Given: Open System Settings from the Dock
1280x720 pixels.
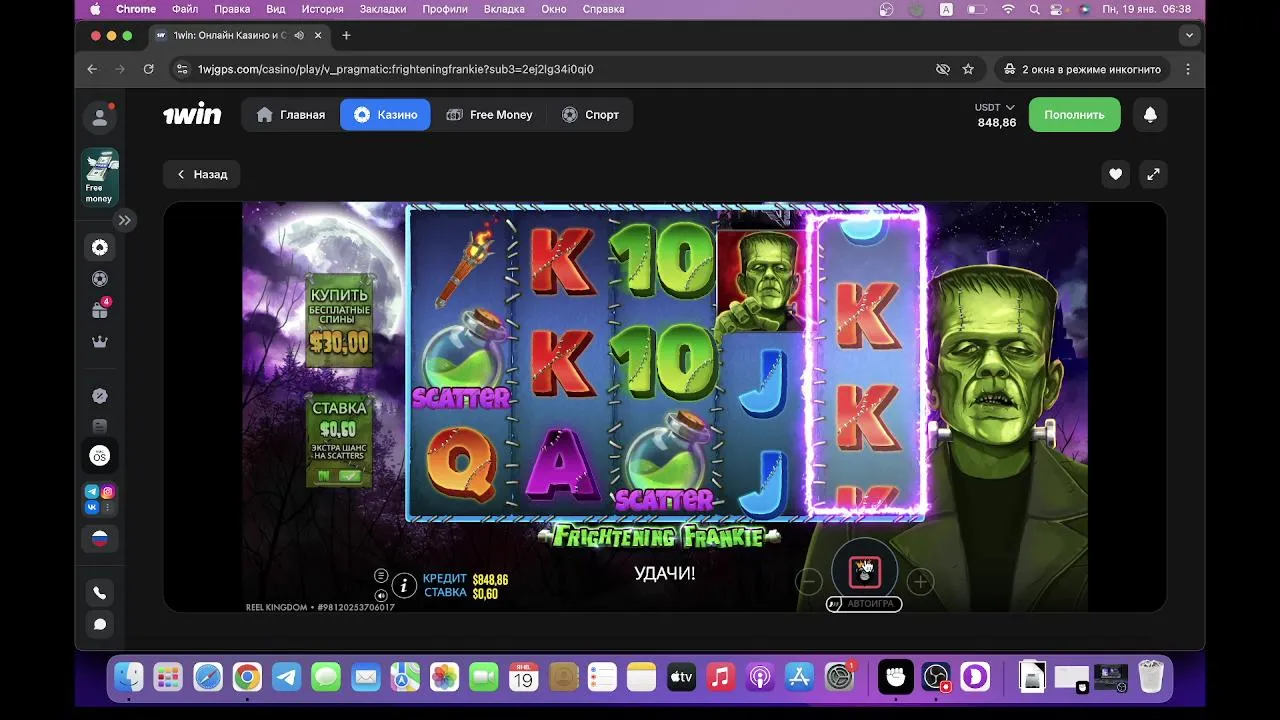Looking at the screenshot, I should click(839, 678).
